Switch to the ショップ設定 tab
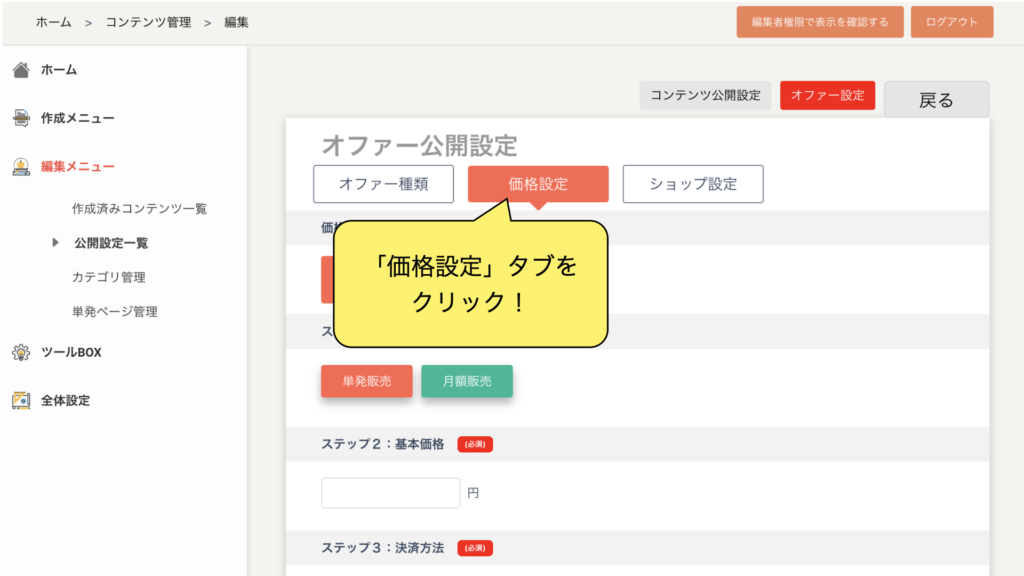Image resolution: width=1024 pixels, height=576 pixels. [x=692, y=184]
